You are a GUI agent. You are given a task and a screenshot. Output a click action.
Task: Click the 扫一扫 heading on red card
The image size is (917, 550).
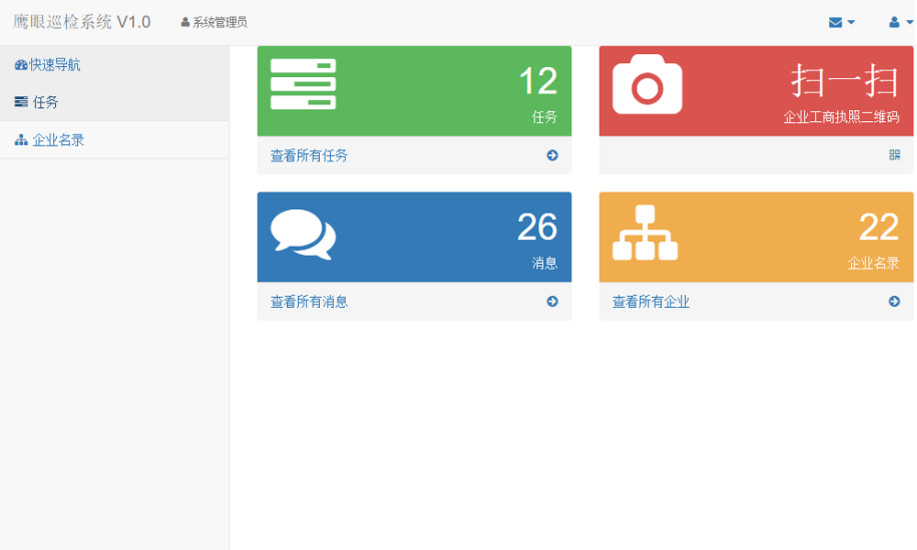845,81
